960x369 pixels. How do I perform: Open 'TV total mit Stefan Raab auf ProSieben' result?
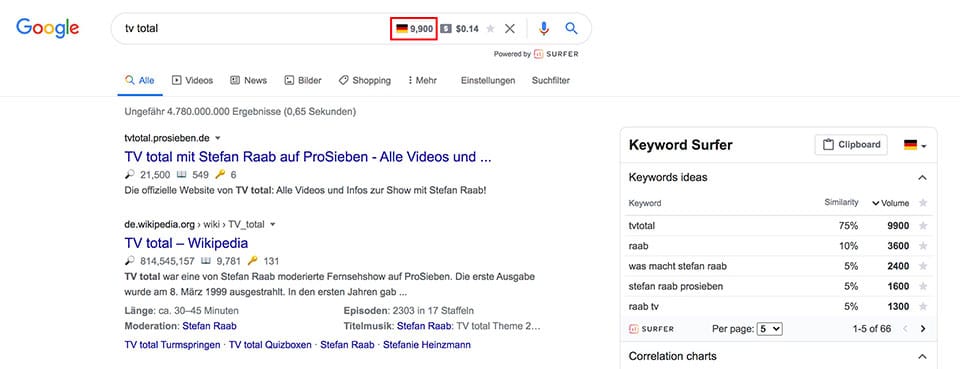coord(307,157)
